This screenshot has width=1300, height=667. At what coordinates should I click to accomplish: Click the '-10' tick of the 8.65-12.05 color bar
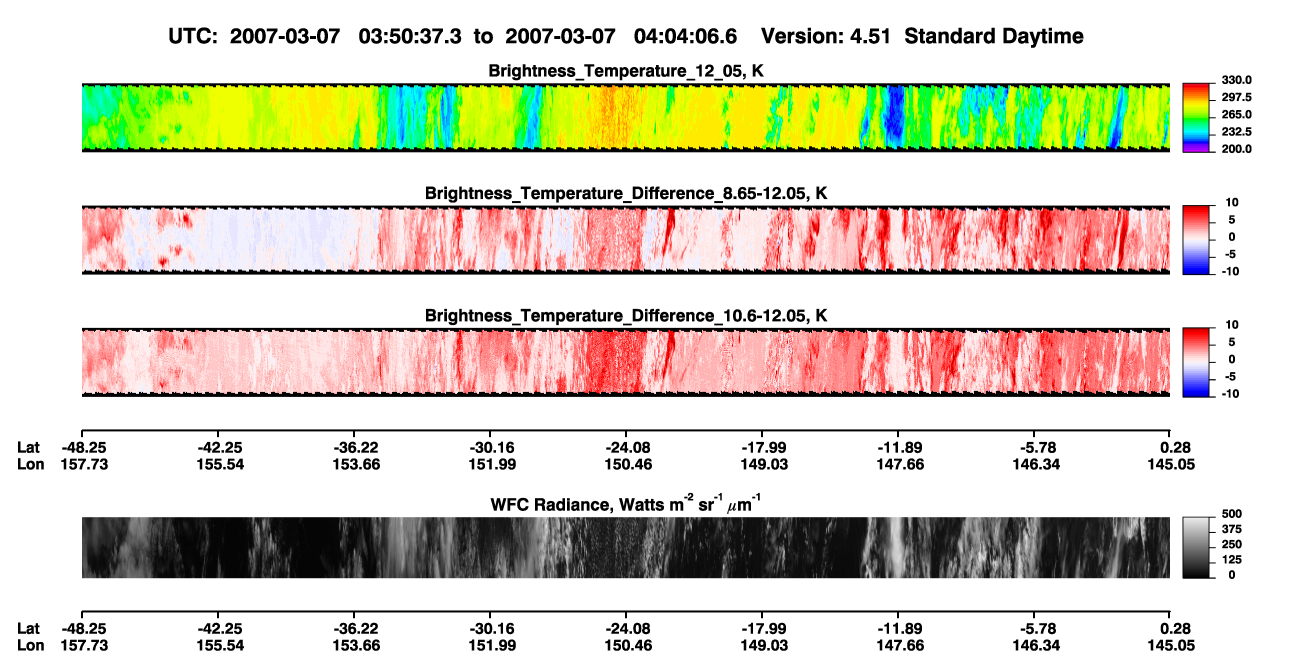(x=1231, y=271)
